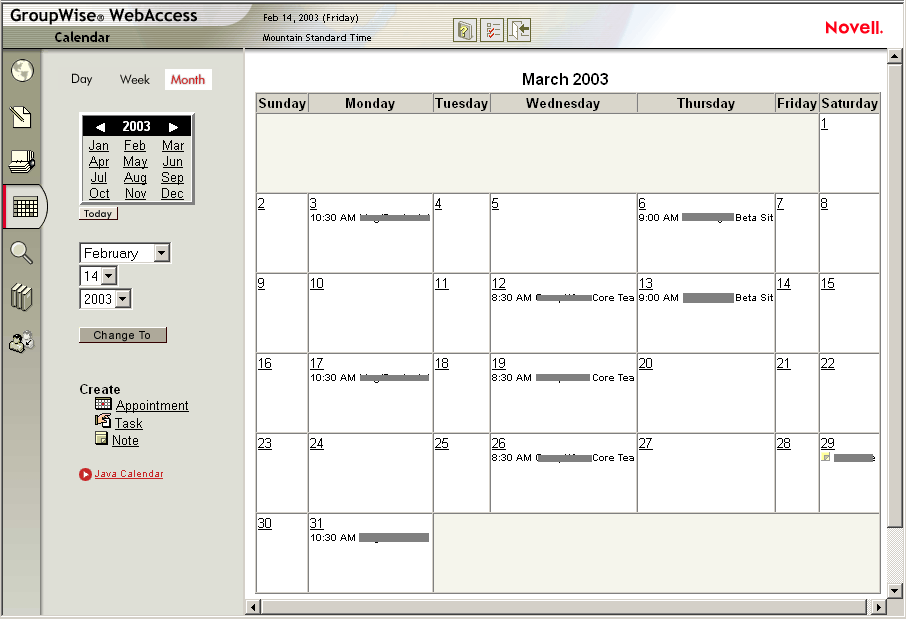The image size is (906, 619).
Task: Select the globe Mailbox icon in sidebar
Action: 22,71
